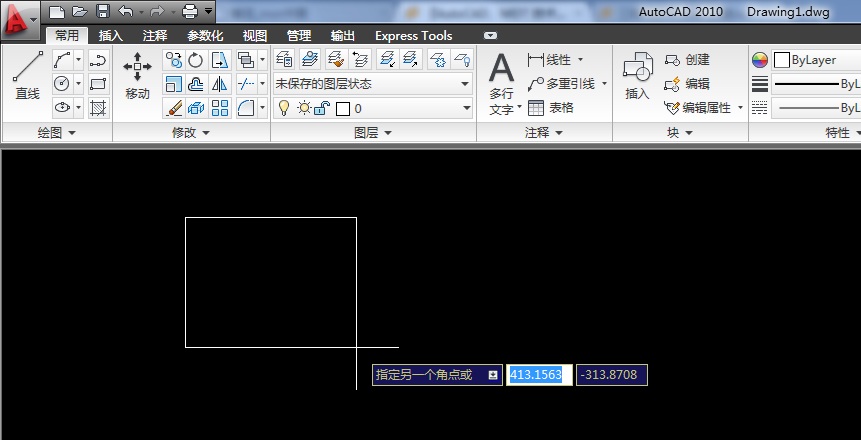Select the Mirror tool

coord(220,83)
